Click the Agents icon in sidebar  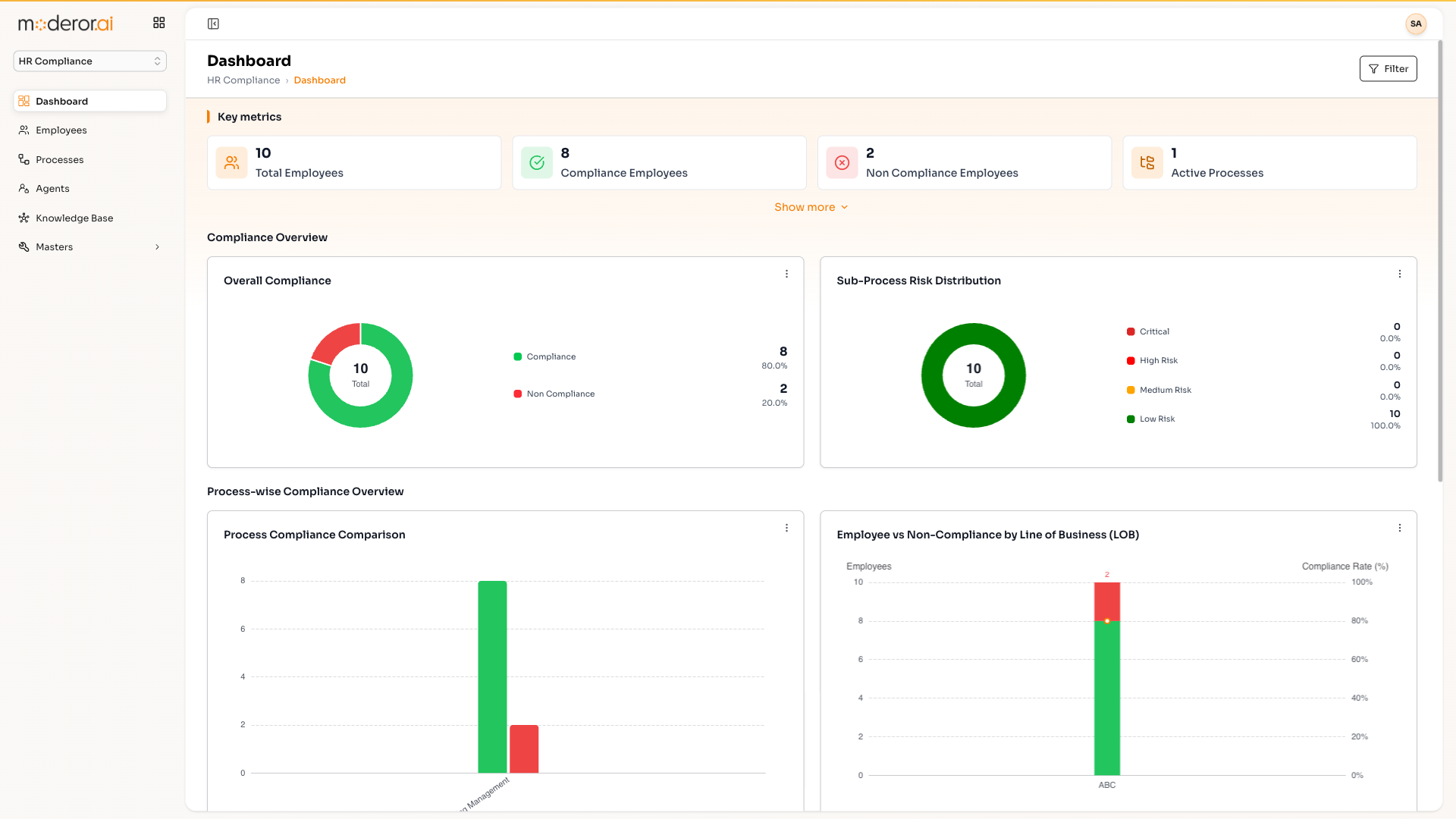coord(24,189)
